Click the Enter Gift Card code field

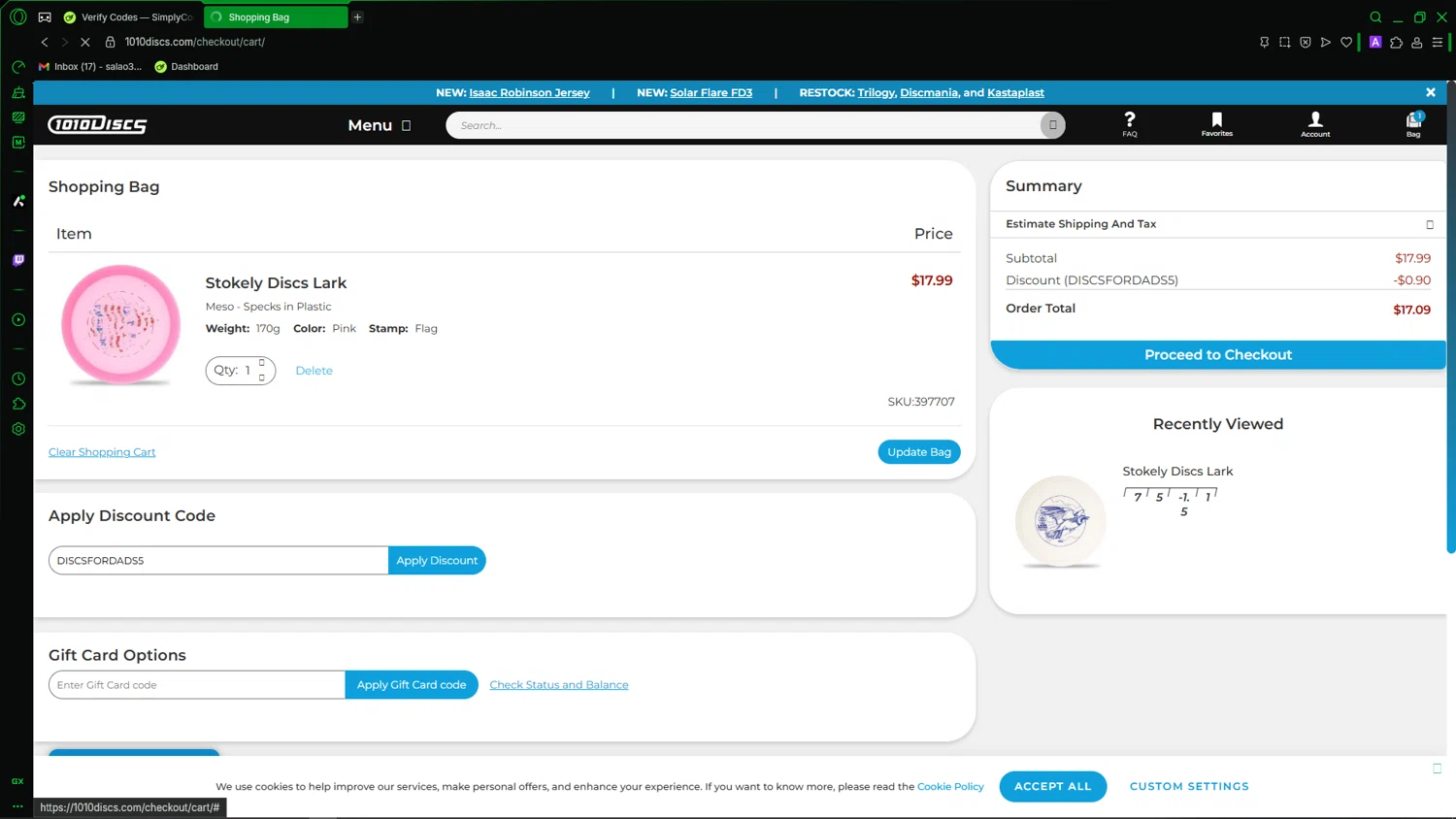pyautogui.click(x=197, y=685)
